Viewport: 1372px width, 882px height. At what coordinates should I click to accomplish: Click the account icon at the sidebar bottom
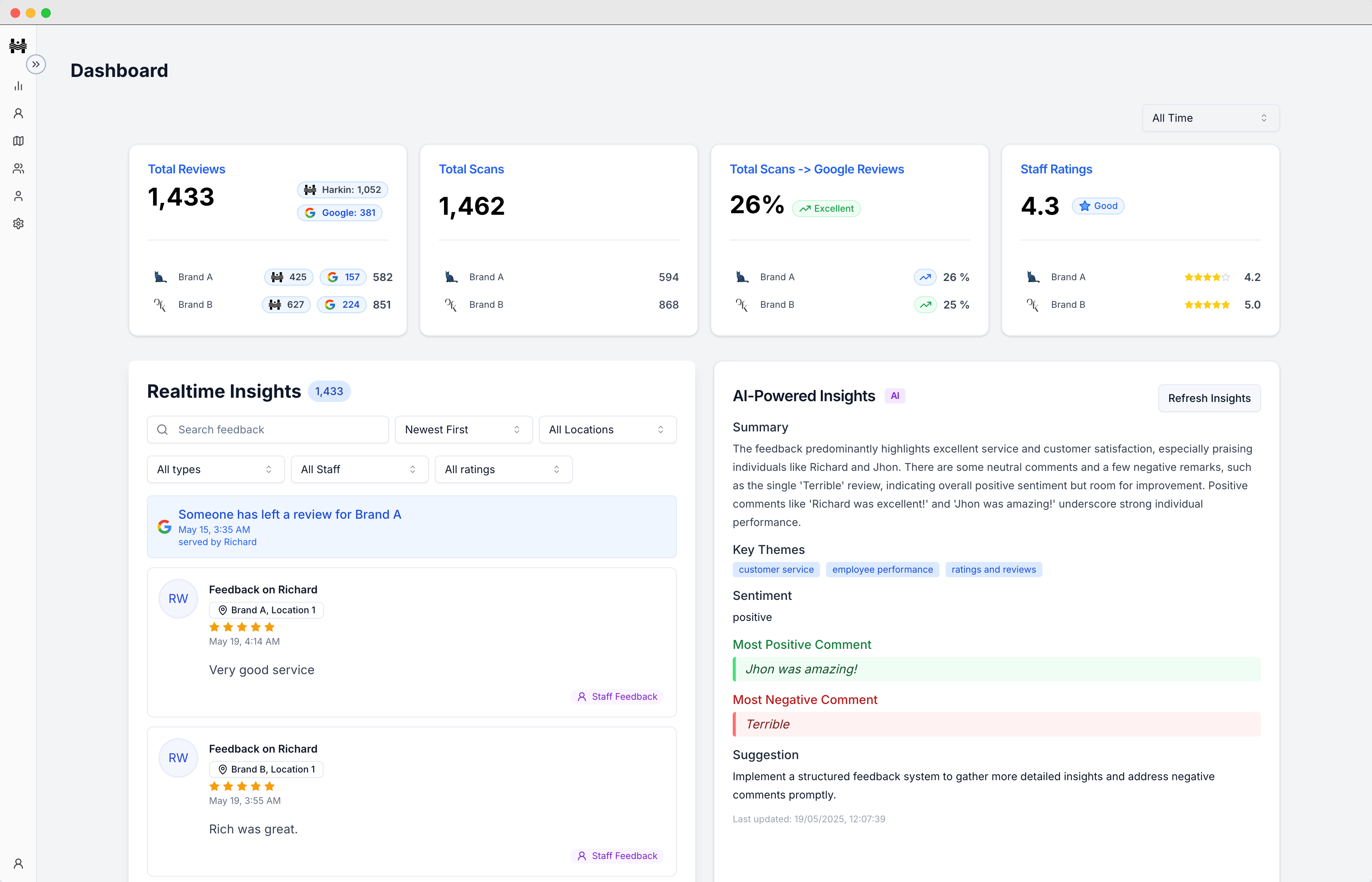click(x=18, y=863)
